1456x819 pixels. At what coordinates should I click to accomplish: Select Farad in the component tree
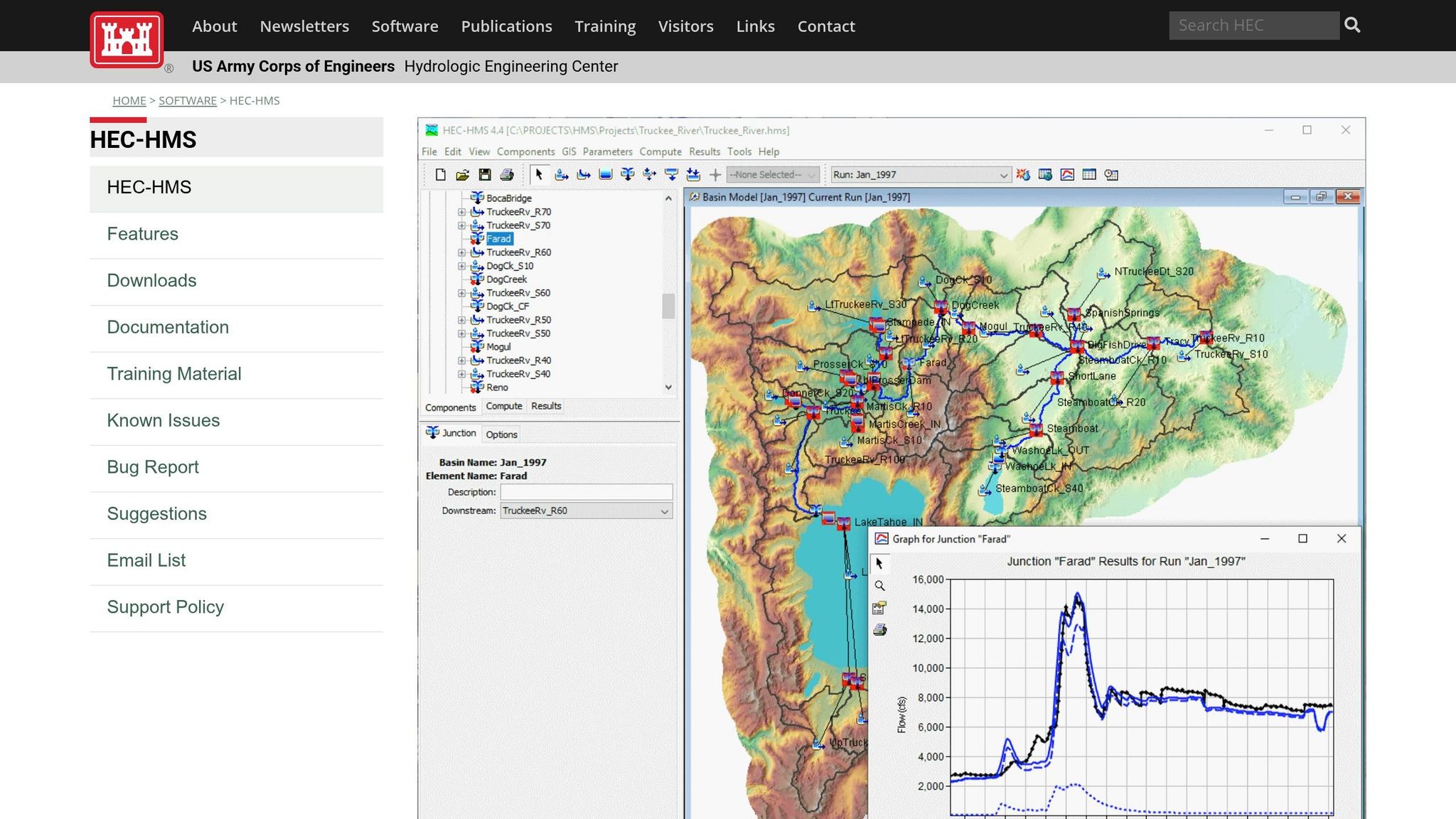499,239
